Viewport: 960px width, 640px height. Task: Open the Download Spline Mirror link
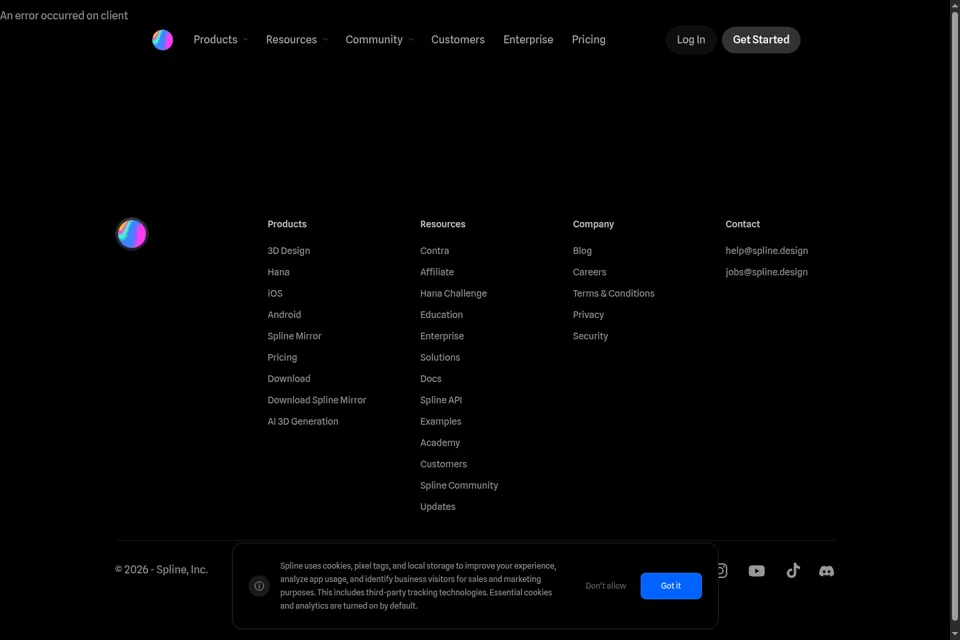click(x=317, y=400)
